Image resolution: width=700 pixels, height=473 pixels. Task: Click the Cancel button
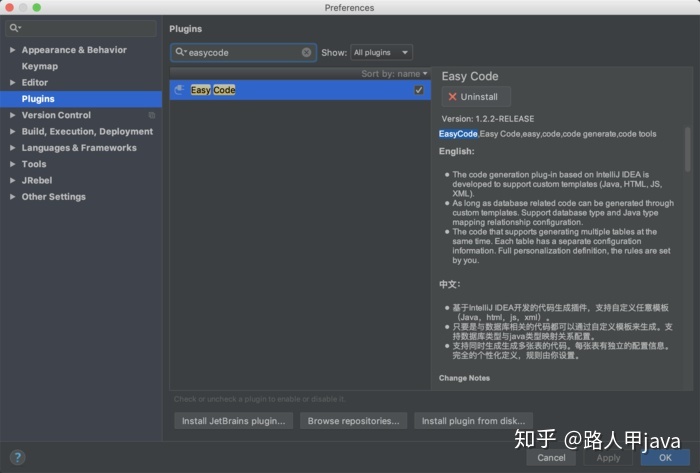551,458
